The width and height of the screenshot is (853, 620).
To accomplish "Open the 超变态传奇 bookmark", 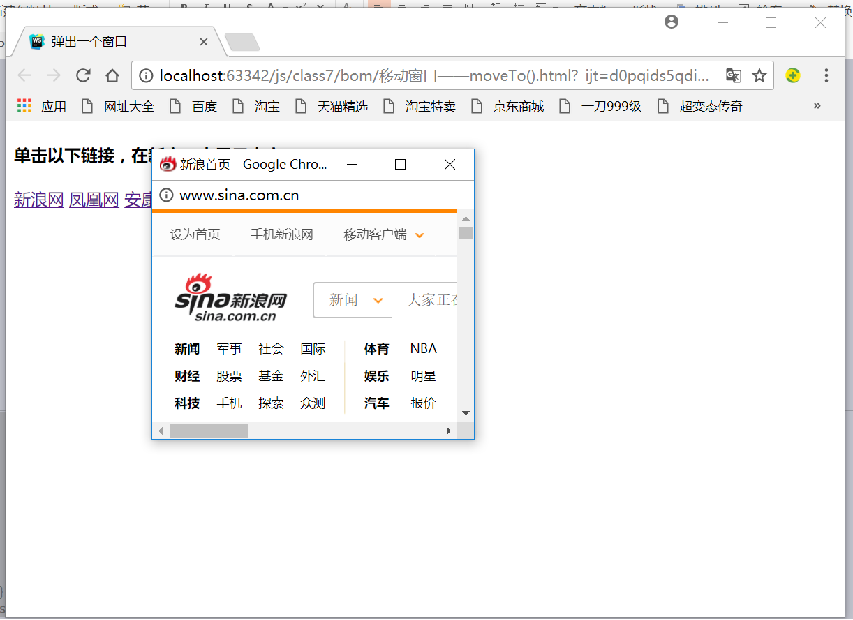I will (700, 106).
